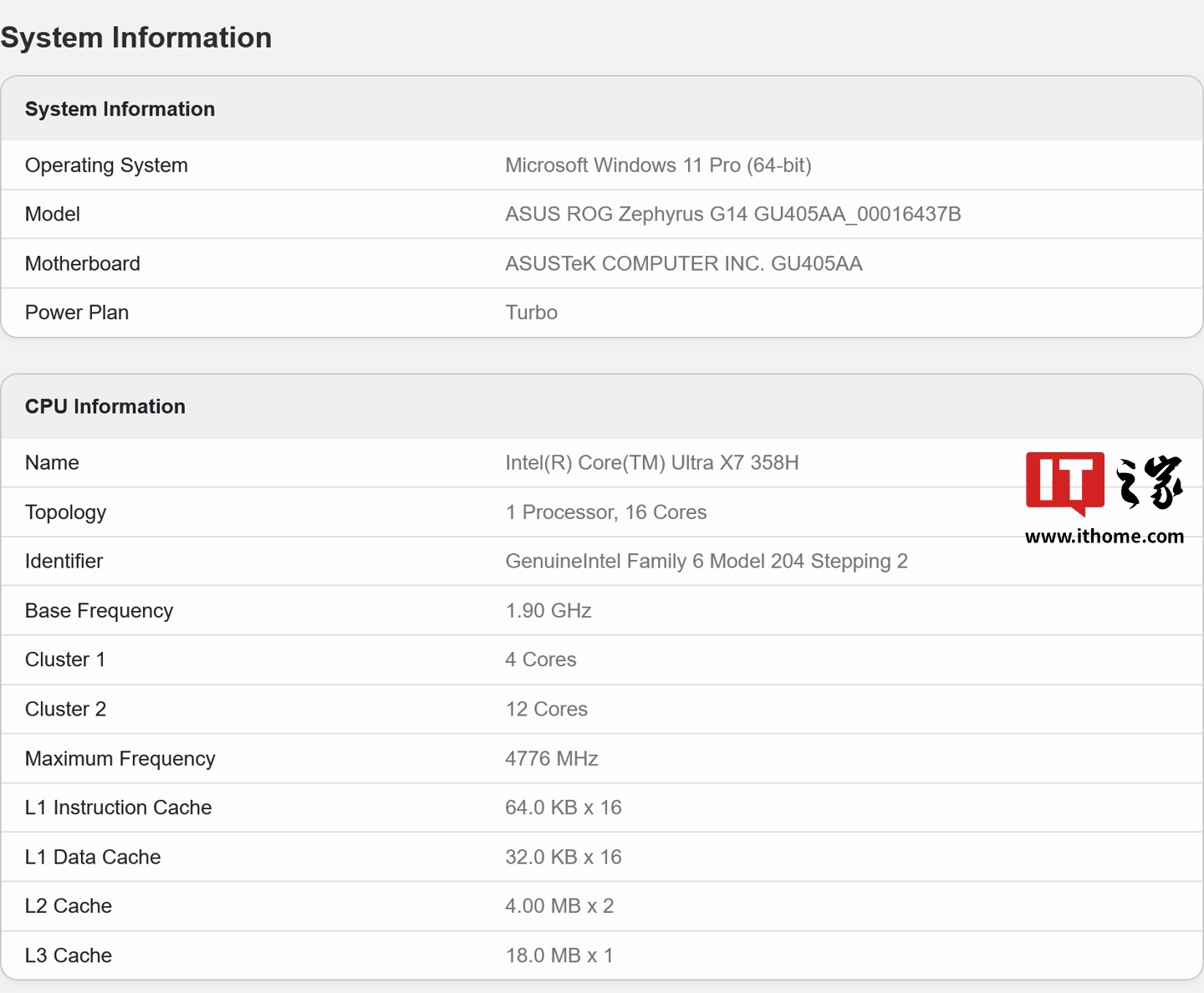This screenshot has width=1204, height=993.
Task: Select the "Motherboard" row label
Action: click(x=83, y=263)
